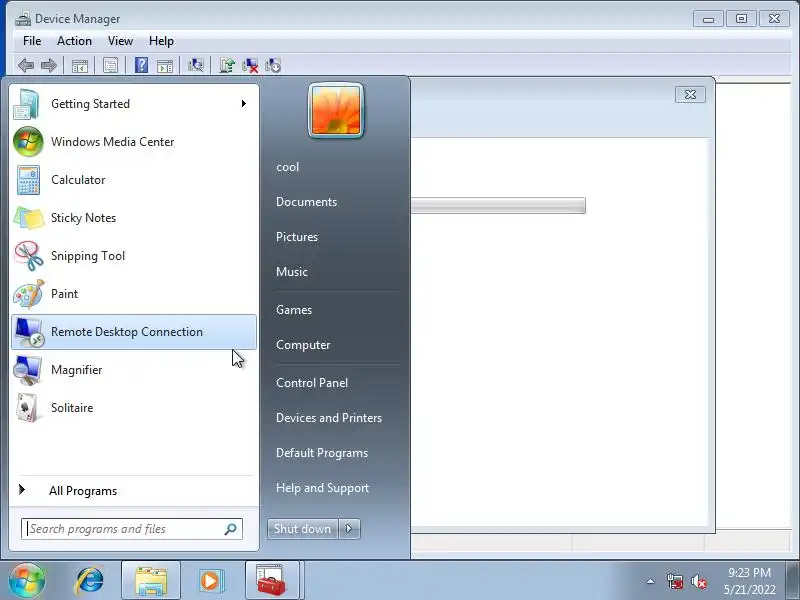800x600 pixels.
Task: Open Windows Explorer folder taskbar icon
Action: tap(151, 581)
